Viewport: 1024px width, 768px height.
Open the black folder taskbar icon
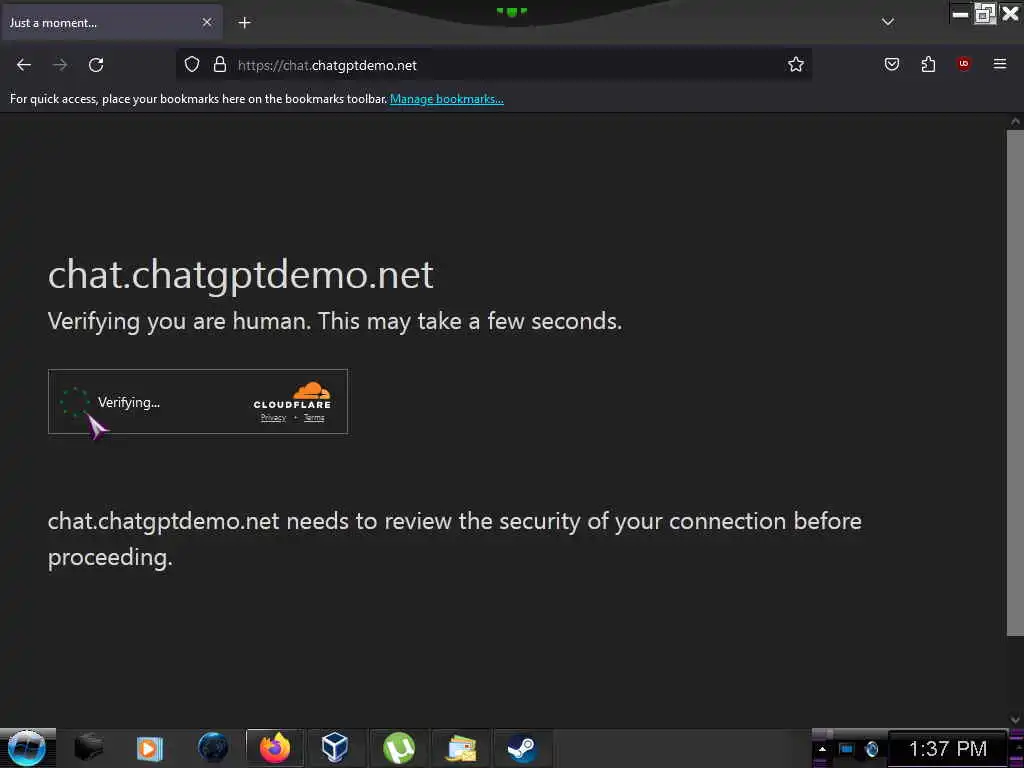point(88,748)
